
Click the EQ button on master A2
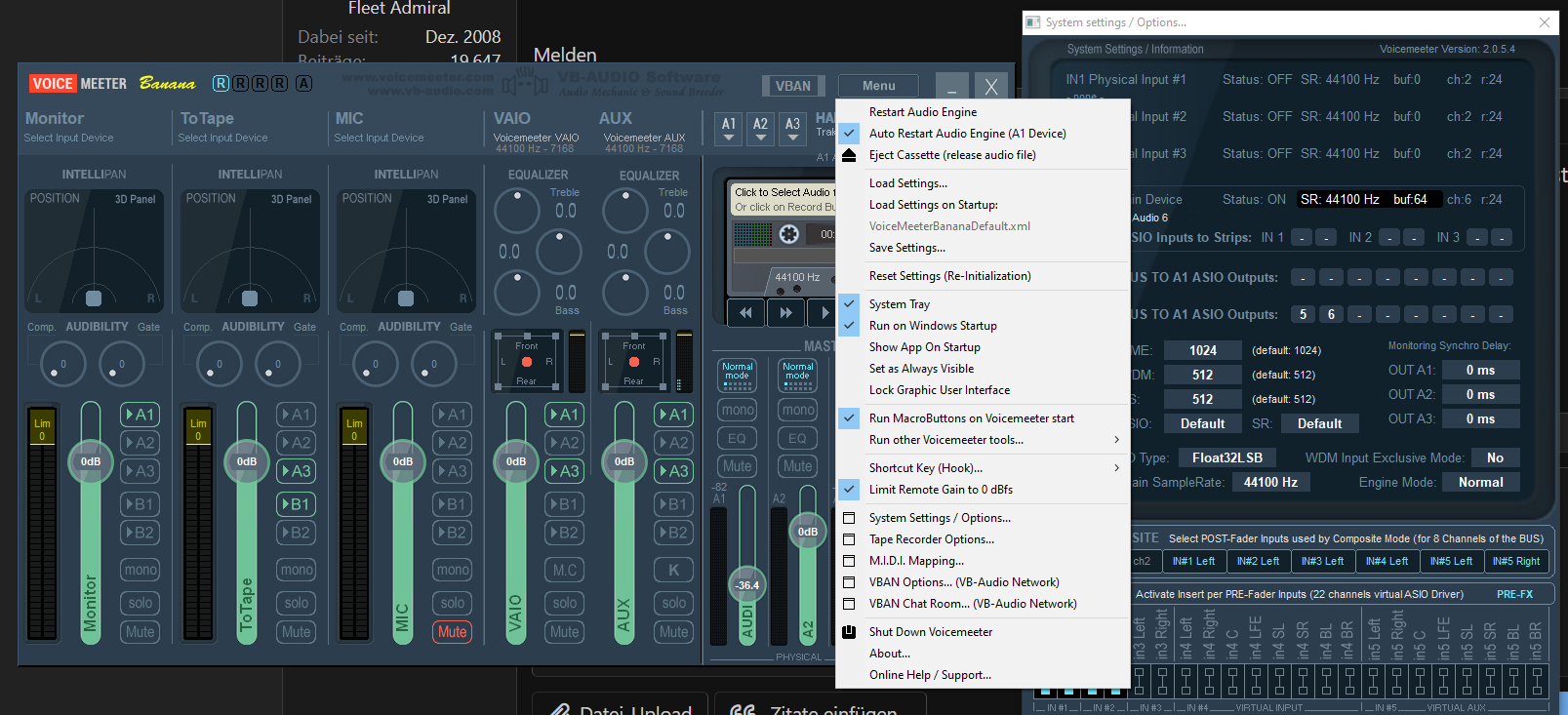point(797,438)
